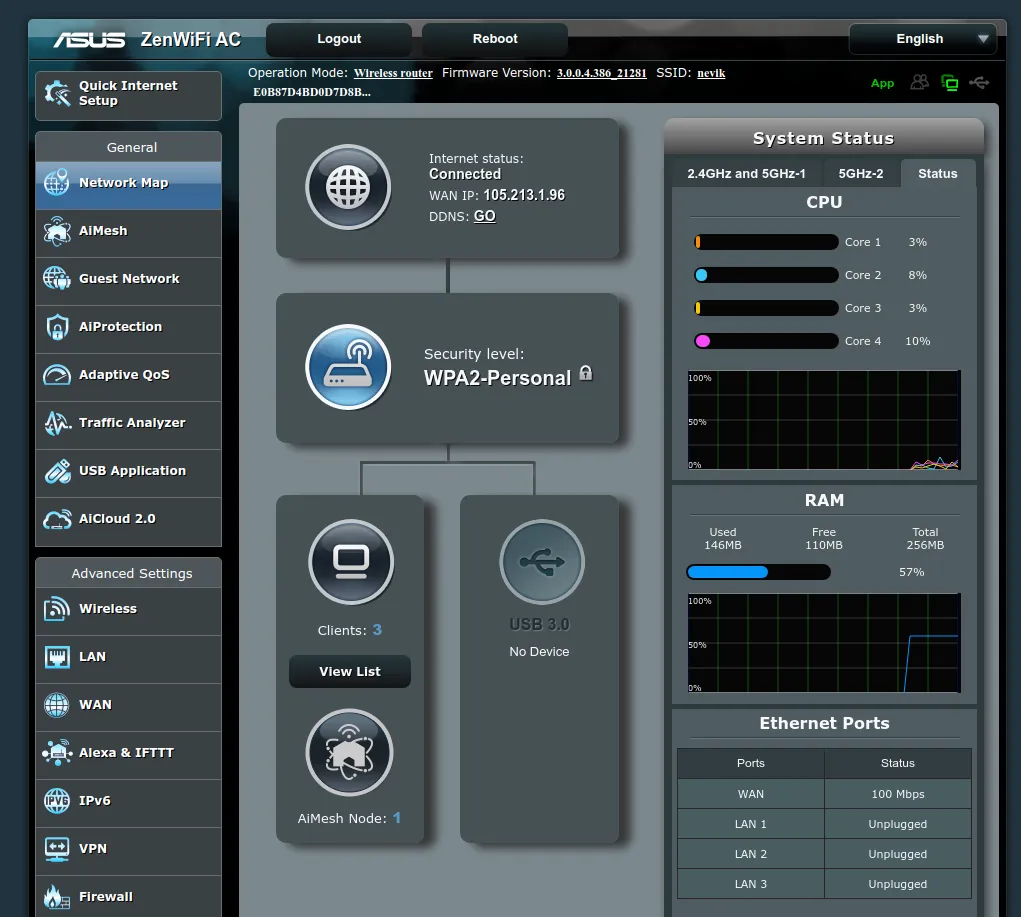Image resolution: width=1021 pixels, height=917 pixels.
Task: Open the Guest Network menu entry
Action: 128,281
